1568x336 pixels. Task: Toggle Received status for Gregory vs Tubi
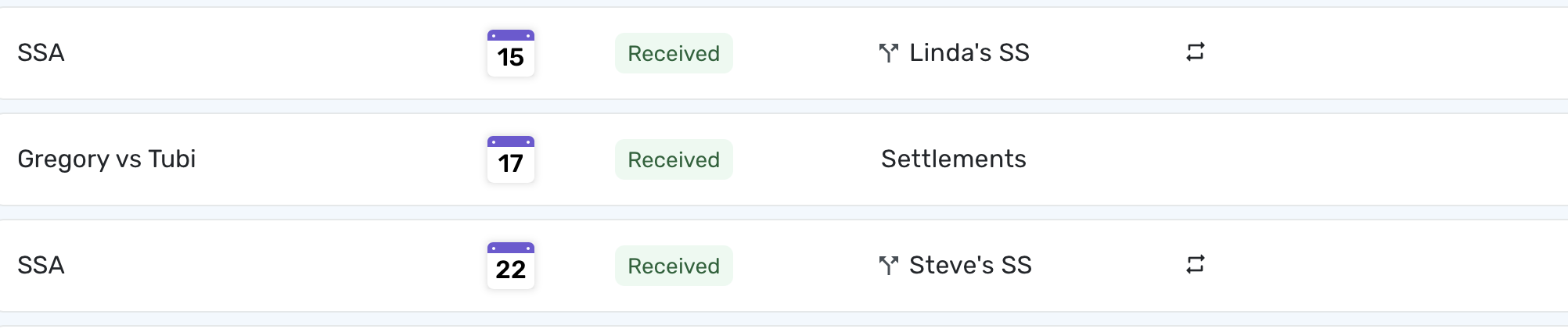[x=674, y=159]
